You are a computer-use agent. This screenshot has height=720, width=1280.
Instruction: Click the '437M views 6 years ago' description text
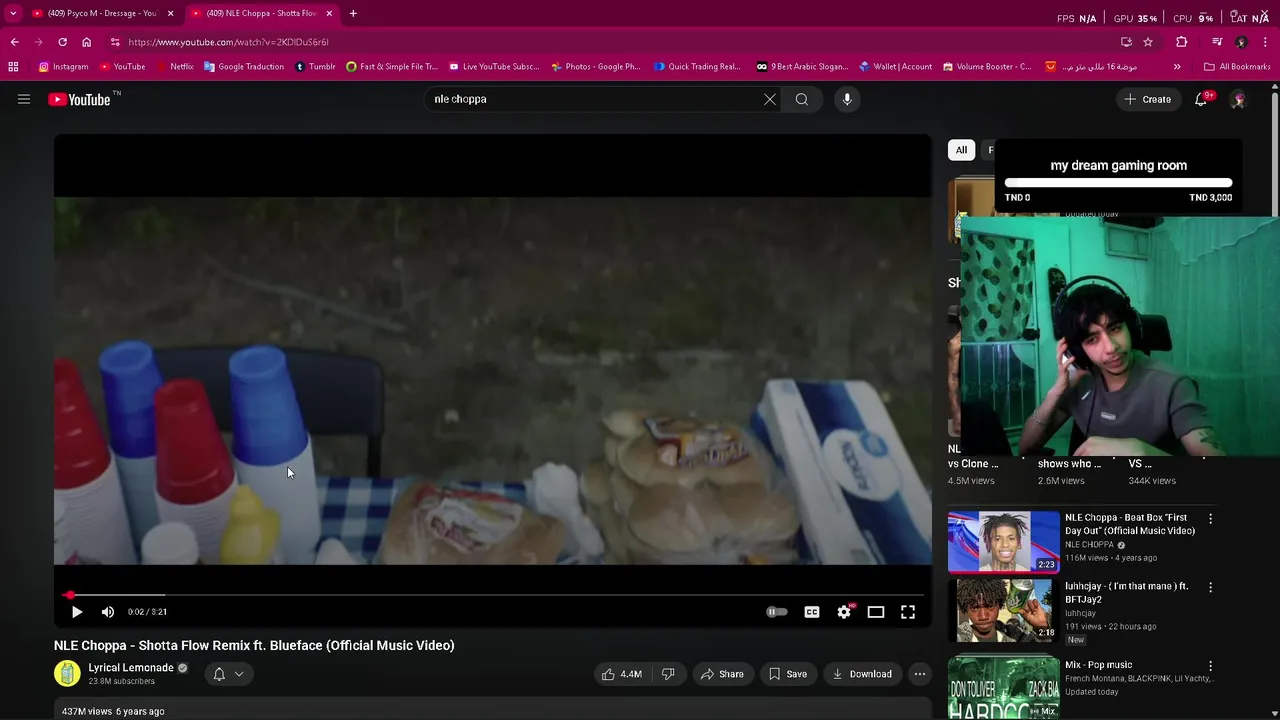(x=113, y=712)
